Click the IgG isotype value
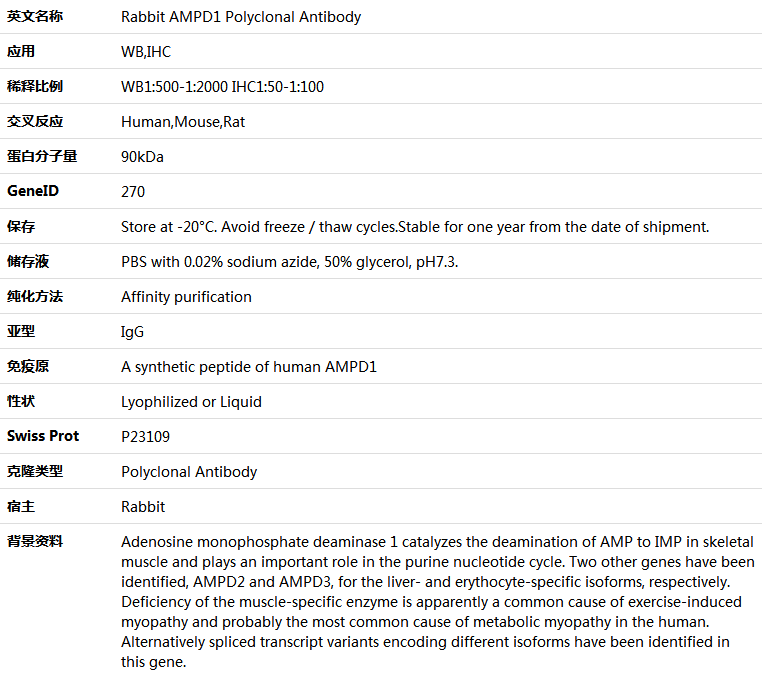 pyautogui.click(x=132, y=332)
